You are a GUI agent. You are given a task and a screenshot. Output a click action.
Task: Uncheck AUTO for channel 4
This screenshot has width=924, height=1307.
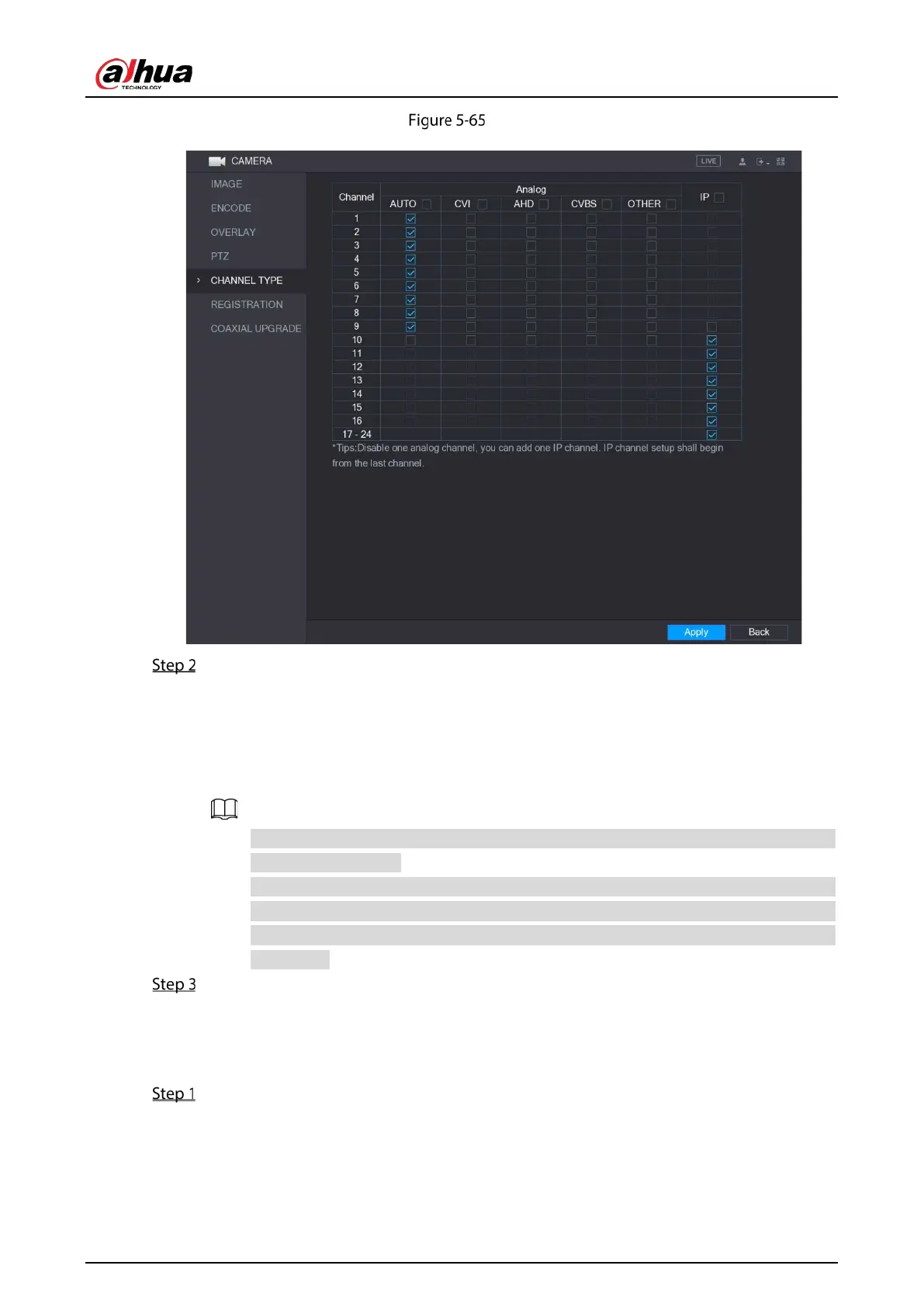click(410, 259)
